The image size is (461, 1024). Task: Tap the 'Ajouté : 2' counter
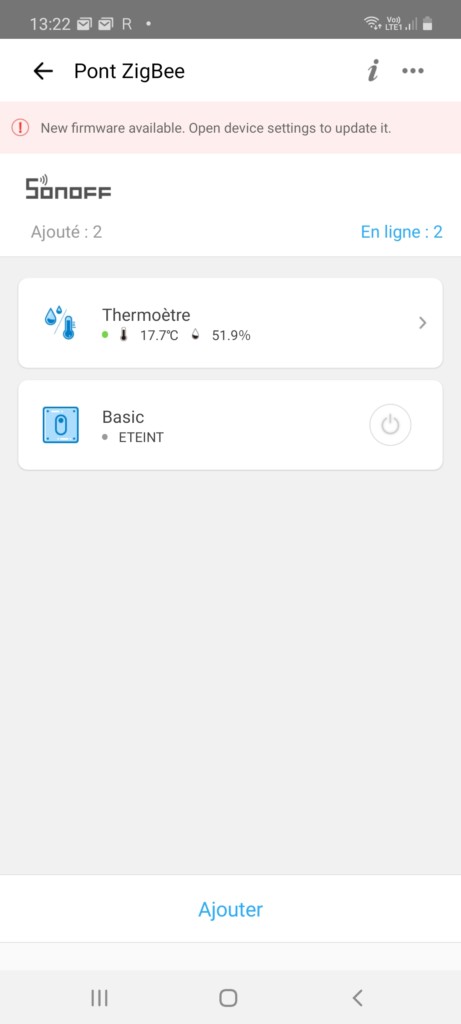[x=66, y=232]
